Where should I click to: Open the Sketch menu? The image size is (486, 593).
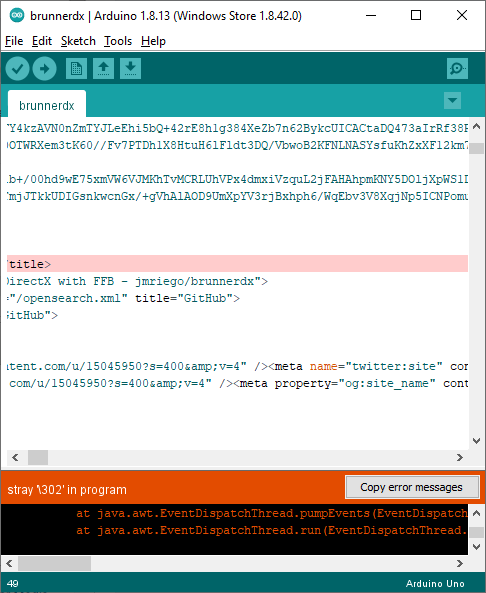click(x=78, y=41)
